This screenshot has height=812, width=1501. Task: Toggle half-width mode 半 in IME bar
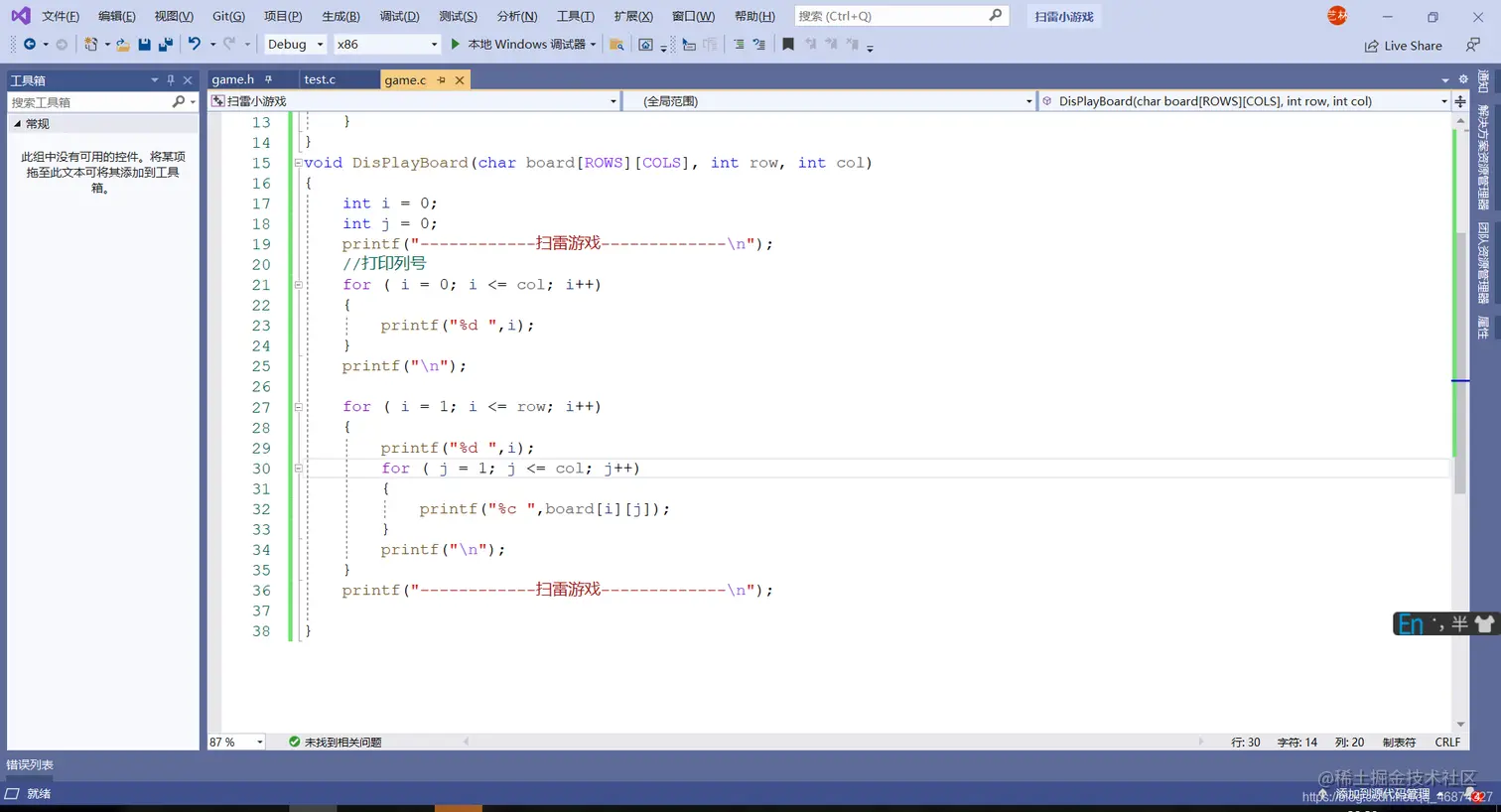pos(1459,623)
